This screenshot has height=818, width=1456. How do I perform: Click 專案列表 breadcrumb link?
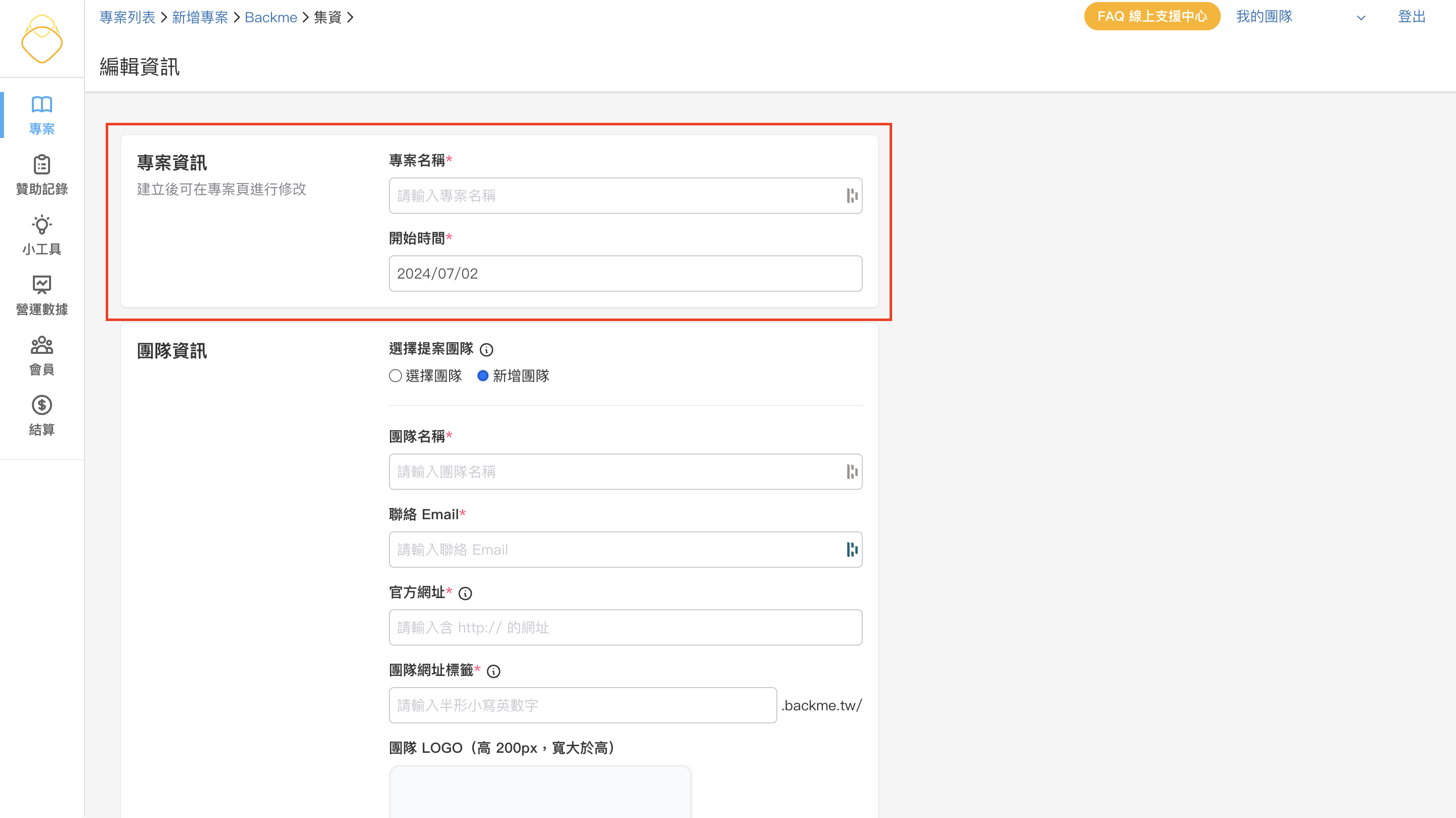tap(127, 18)
